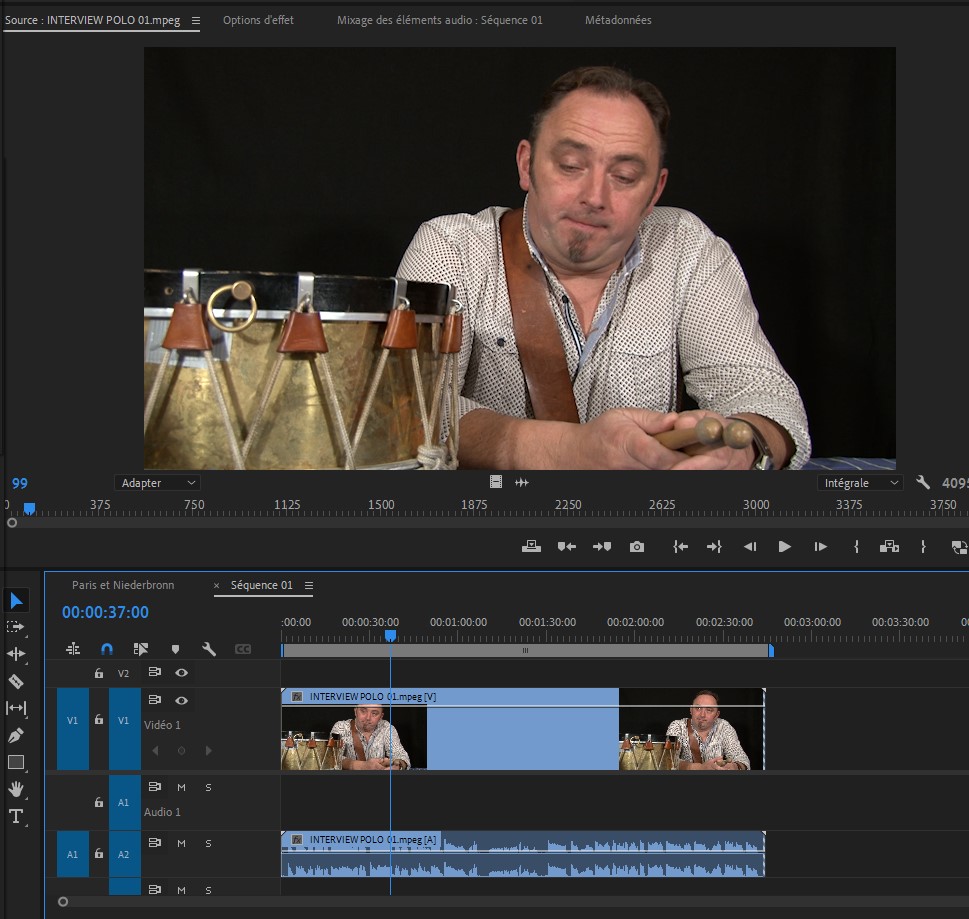Open the Source panel menu
Screen dimensions: 969x919
point(195,20)
